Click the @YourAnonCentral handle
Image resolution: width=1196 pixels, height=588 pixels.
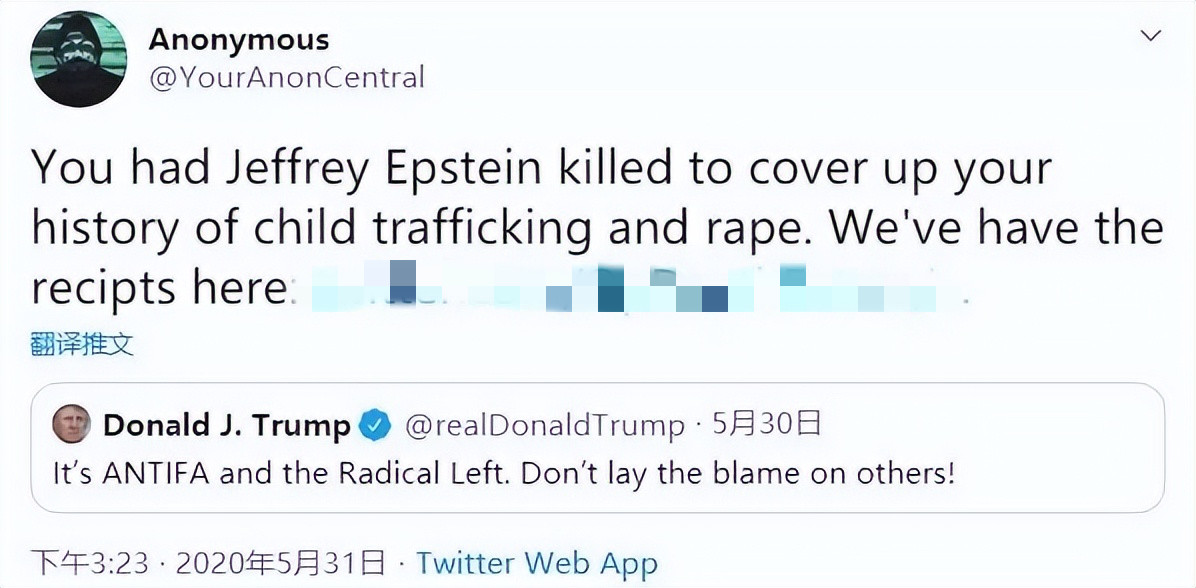pyautogui.click(x=286, y=77)
